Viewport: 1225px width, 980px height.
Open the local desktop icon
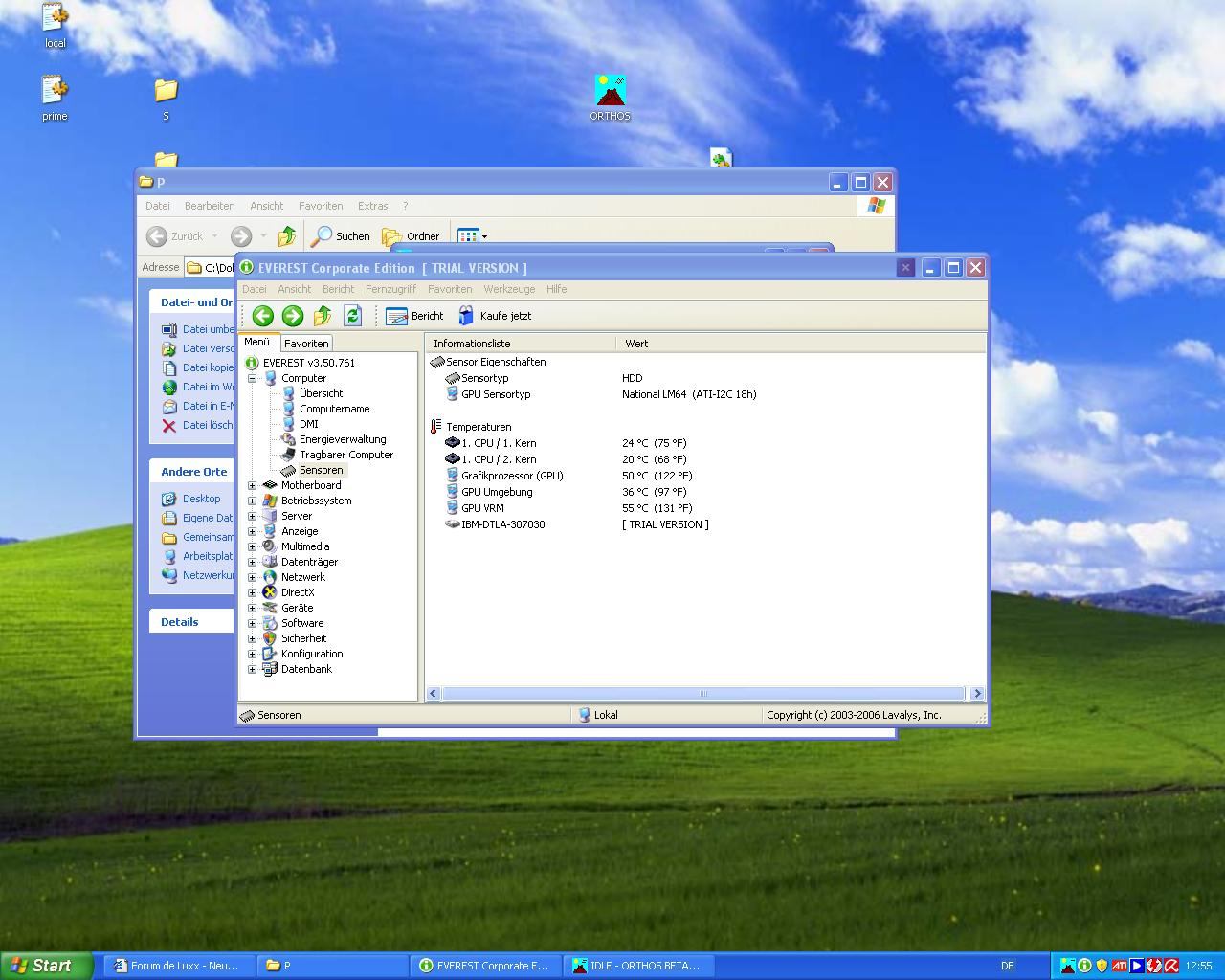click(x=55, y=26)
